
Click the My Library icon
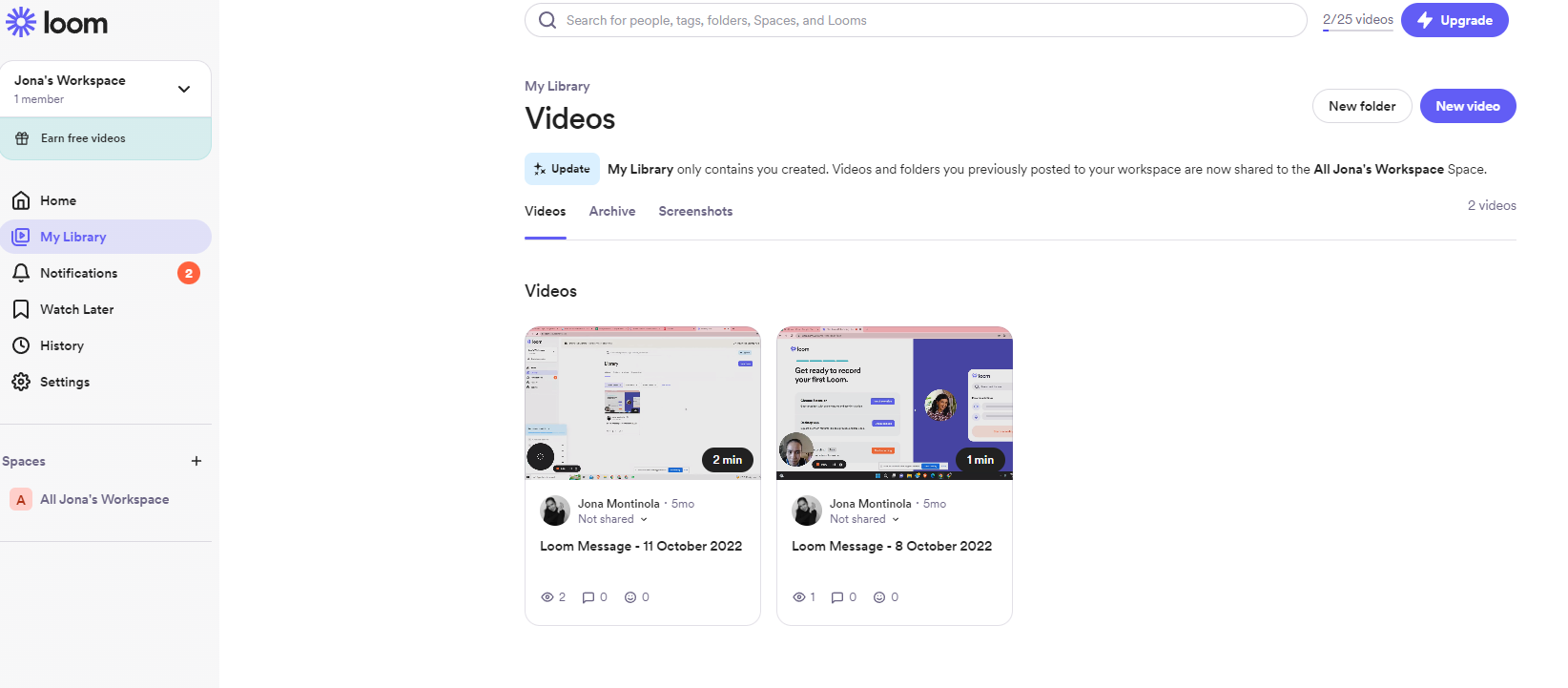click(x=21, y=237)
